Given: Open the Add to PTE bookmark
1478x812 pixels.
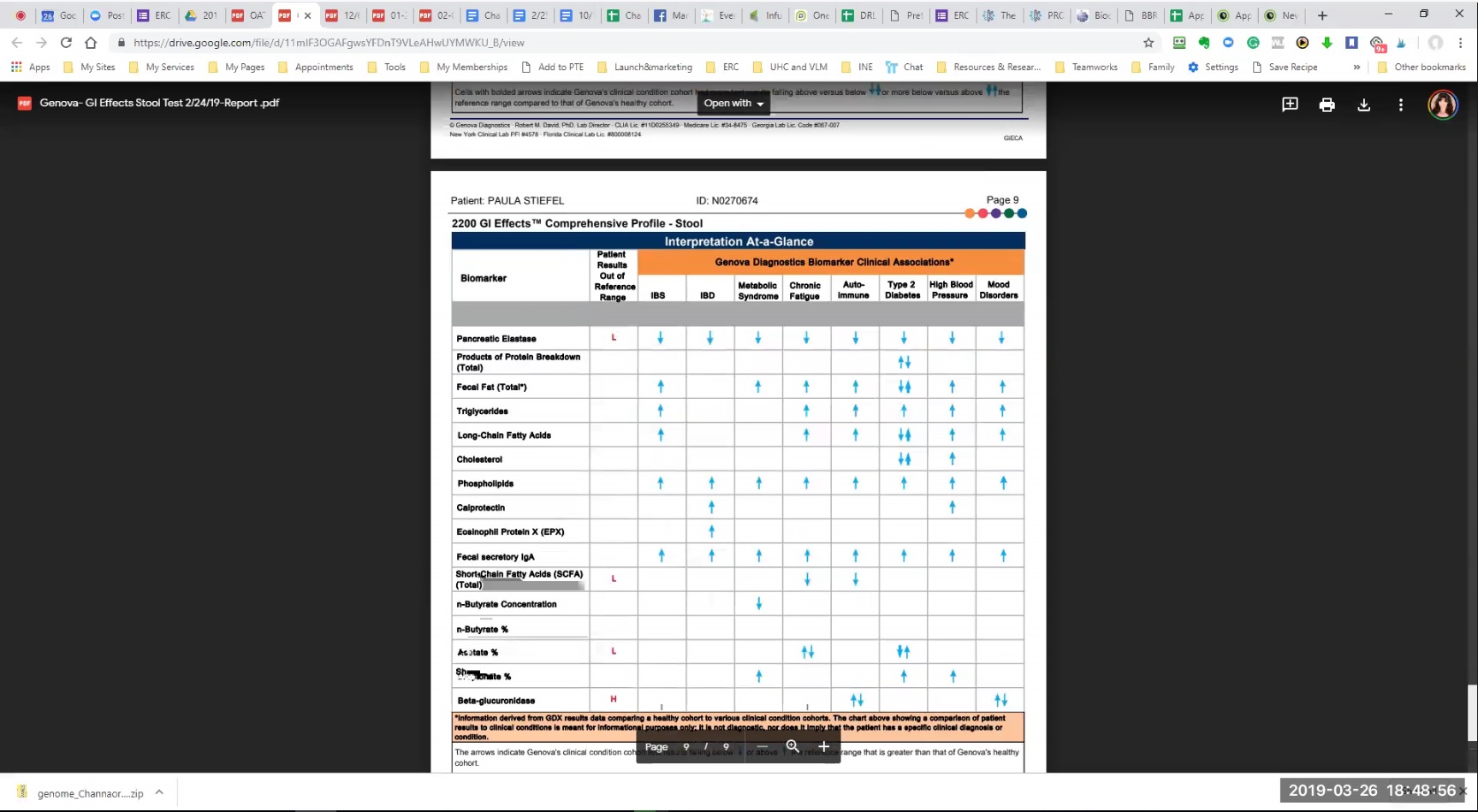Looking at the screenshot, I should click(552, 67).
